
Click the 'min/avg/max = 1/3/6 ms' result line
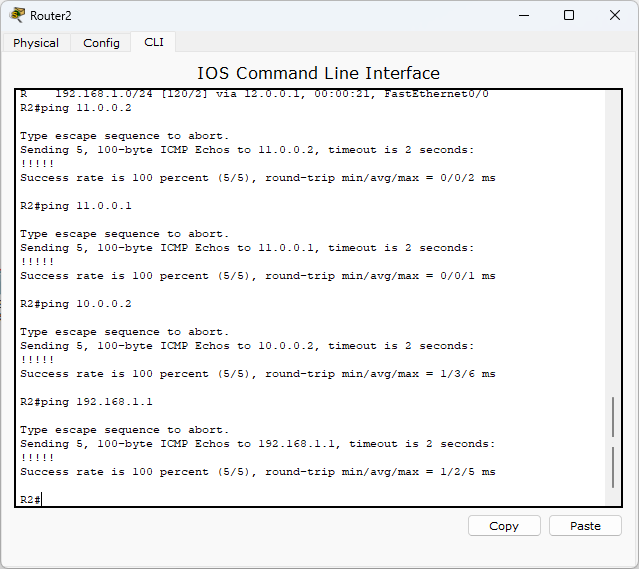tap(258, 374)
